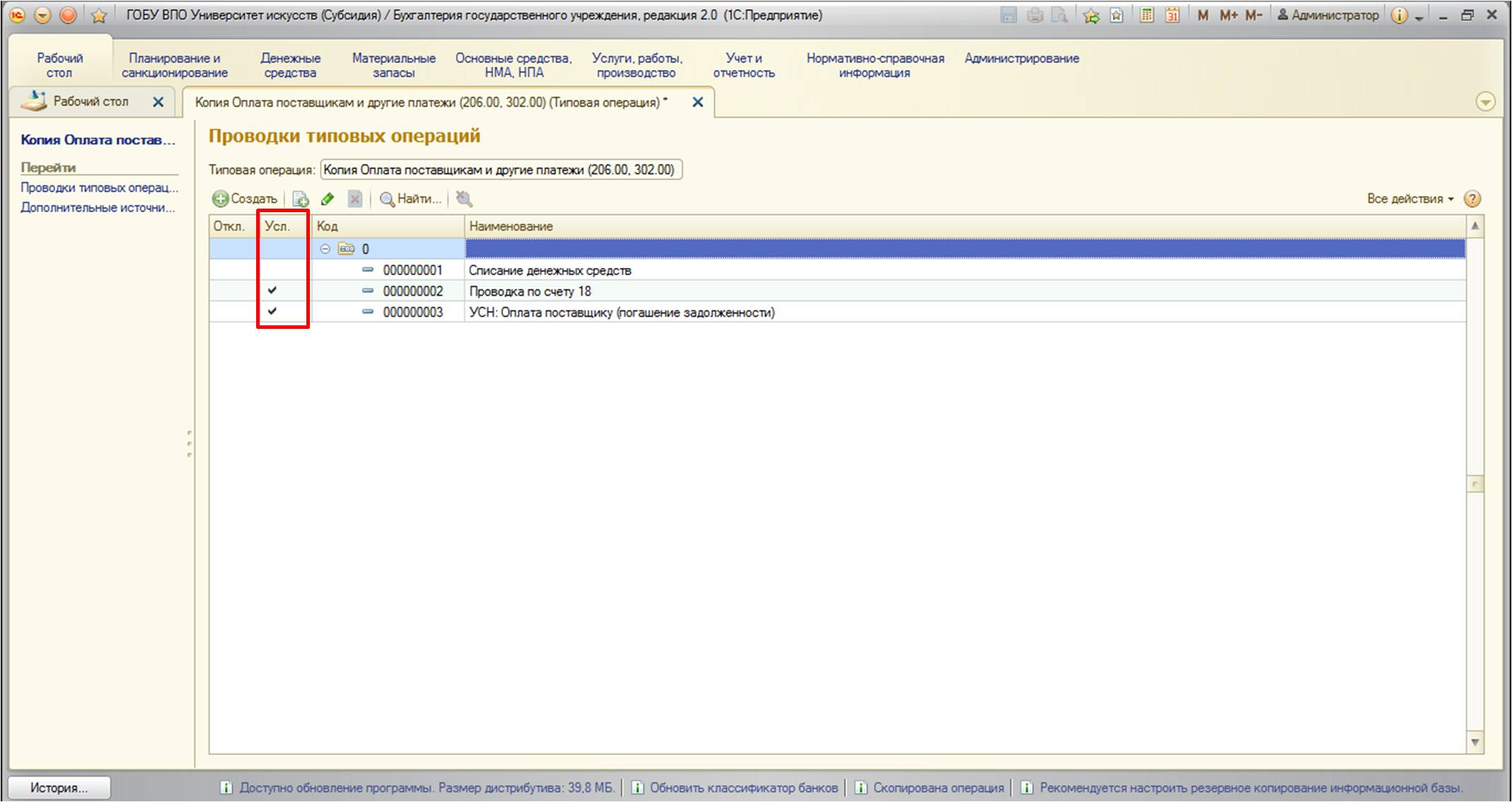Open Дополнительные источники link in sidebar
Screen dimensions: 1512x802
(x=98, y=207)
